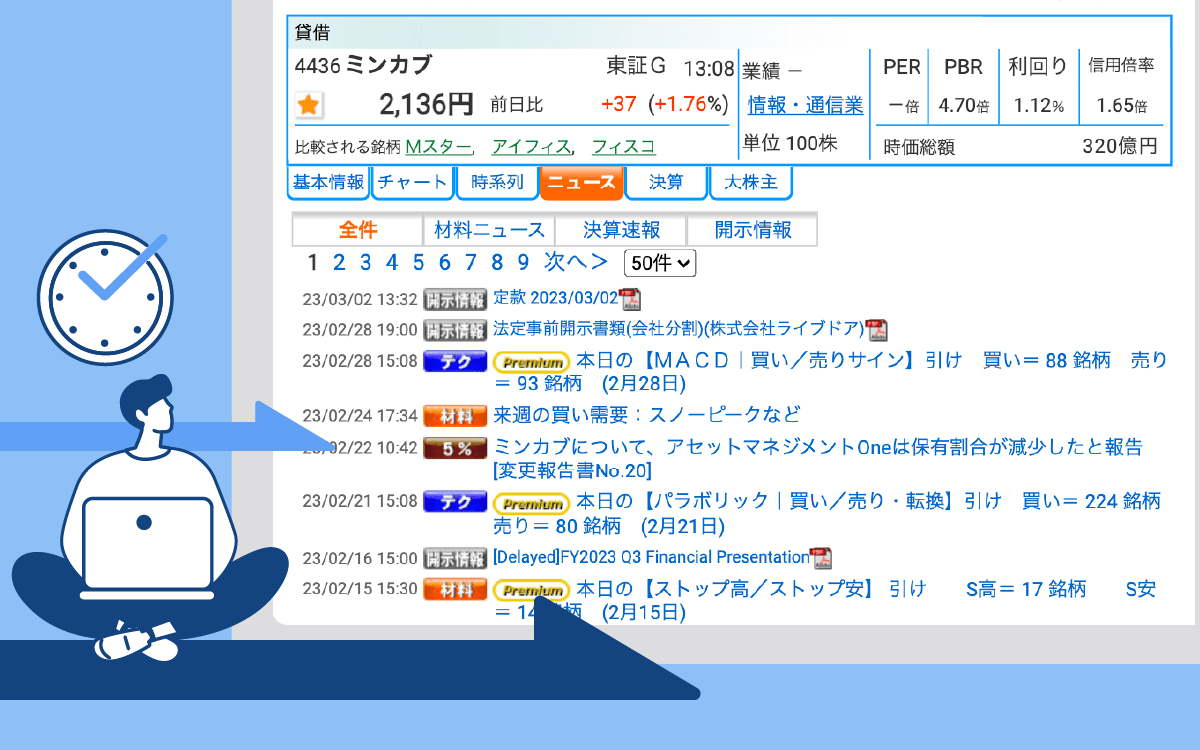Viewport: 1200px width, 750px height.
Task: Click the stock name 4436 ミンカブ
Action: tap(364, 66)
